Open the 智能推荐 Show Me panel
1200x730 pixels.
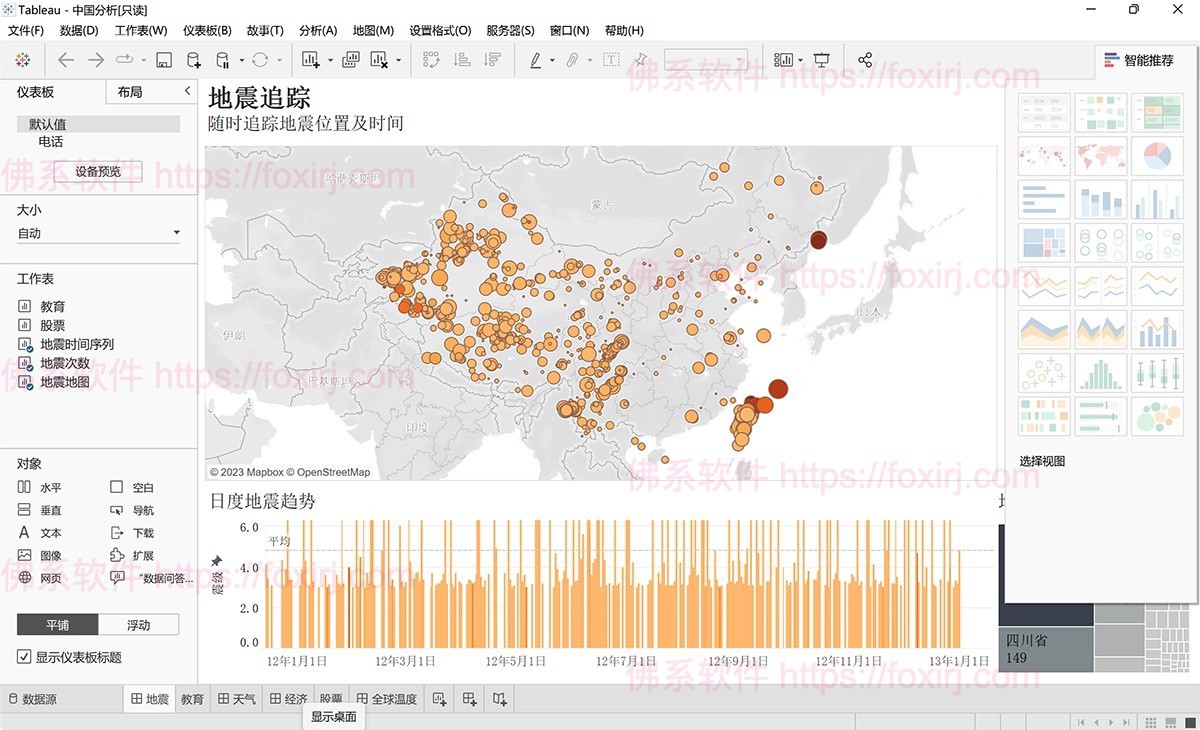(x=1138, y=60)
